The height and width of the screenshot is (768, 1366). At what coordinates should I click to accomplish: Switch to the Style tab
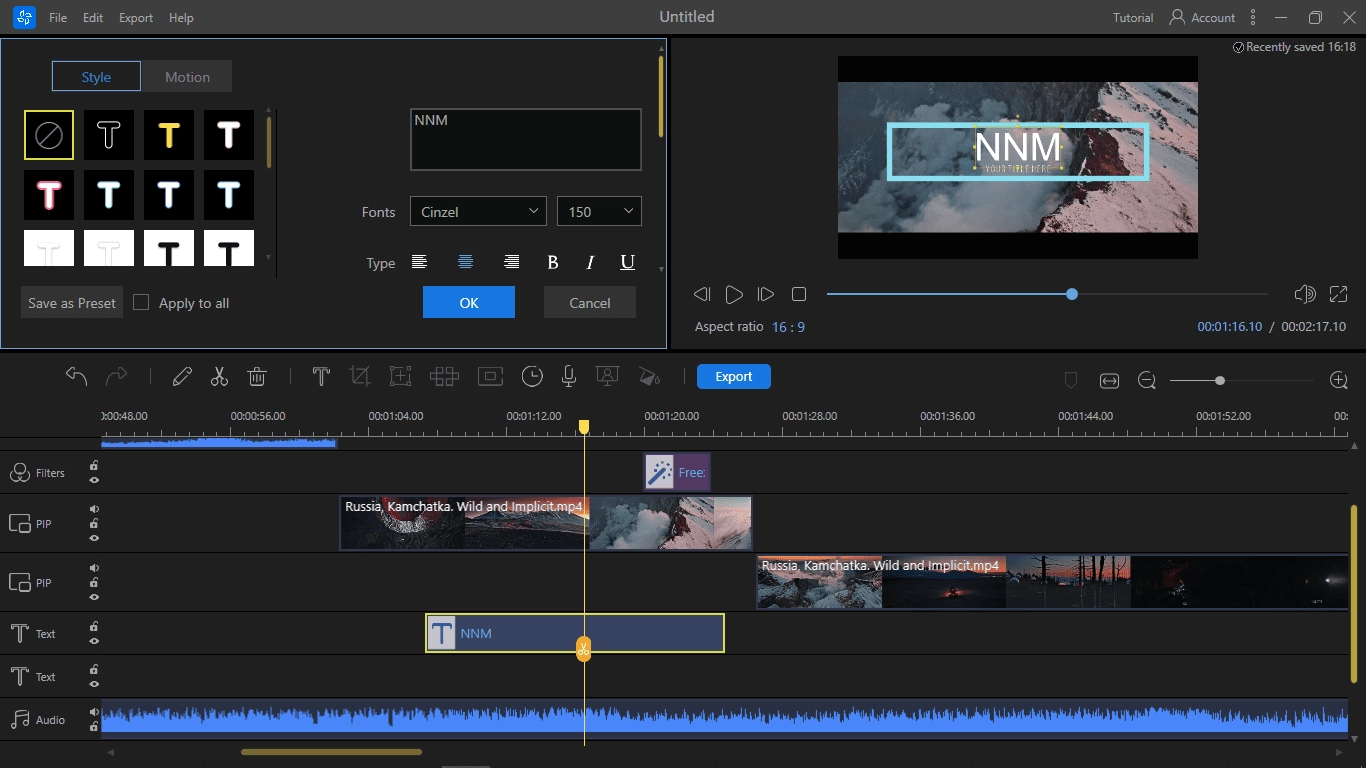(96, 77)
